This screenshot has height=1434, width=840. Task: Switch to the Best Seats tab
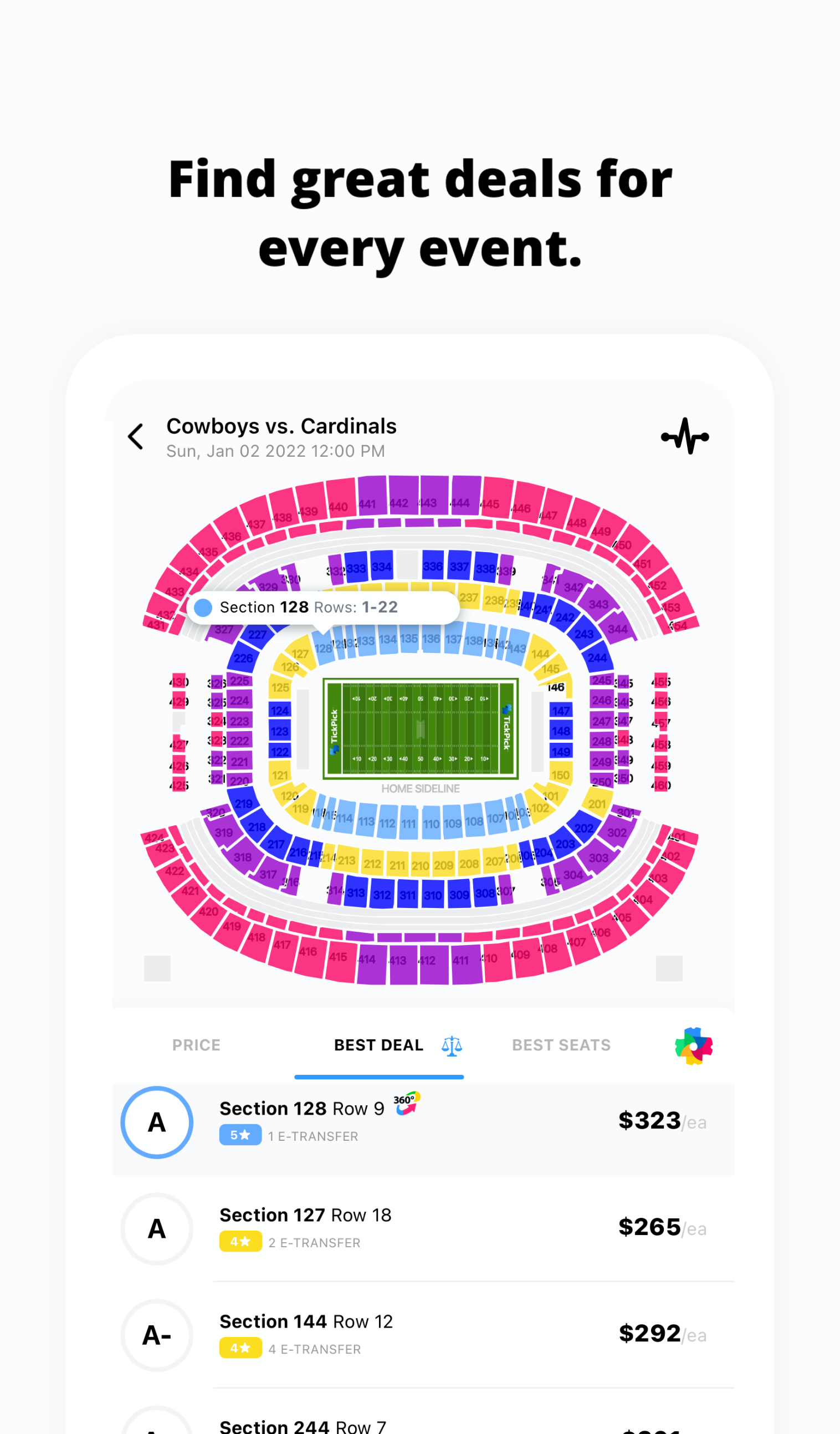tap(561, 1045)
